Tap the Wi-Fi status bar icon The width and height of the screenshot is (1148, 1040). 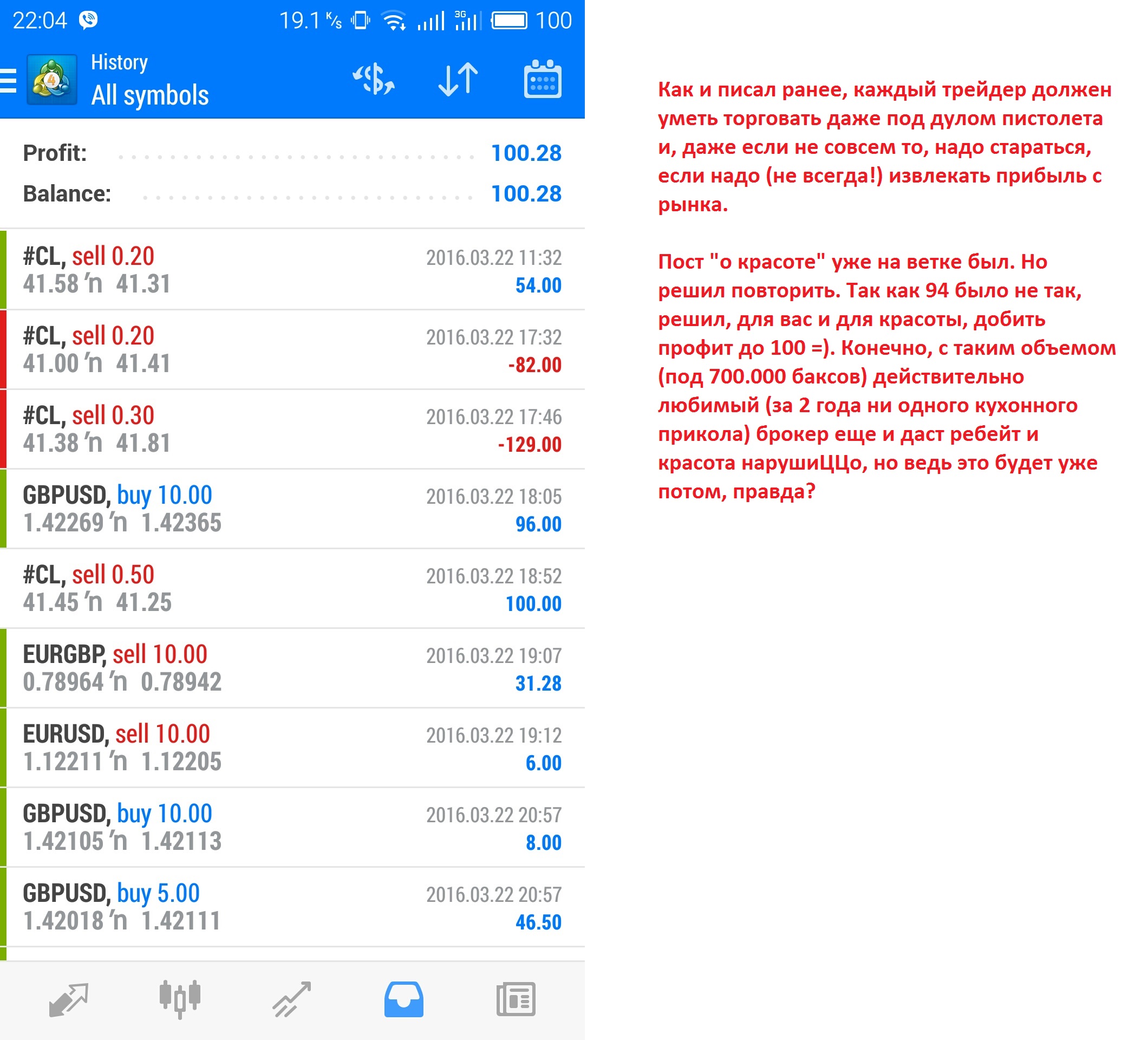pyautogui.click(x=394, y=21)
